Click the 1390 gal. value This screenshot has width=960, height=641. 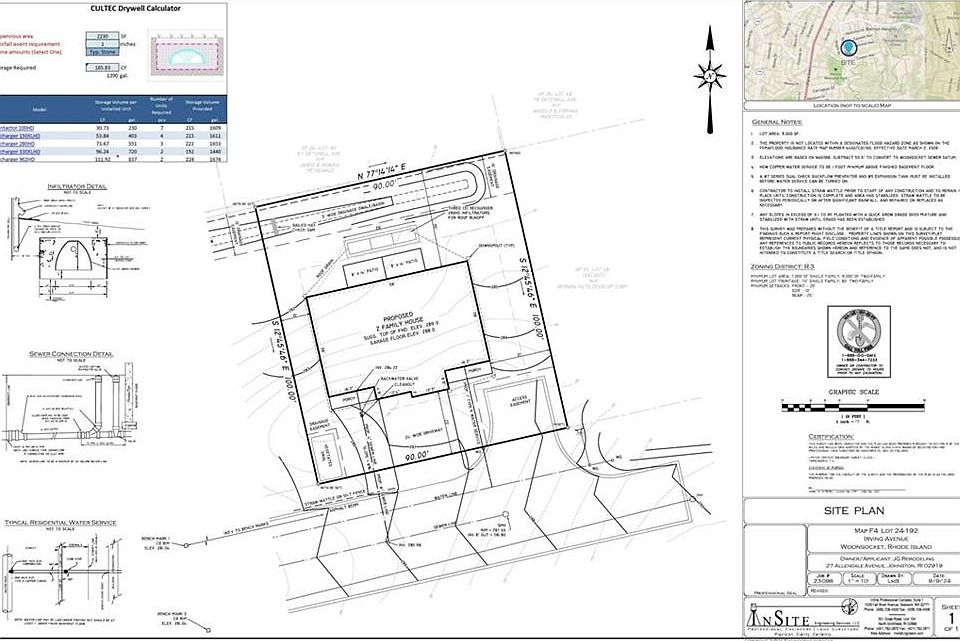pos(117,75)
